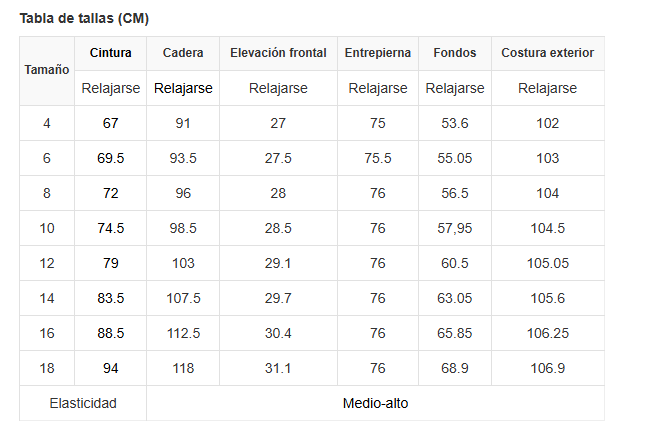
Task: Select the Cintura value 88.5
Action: tap(110, 333)
